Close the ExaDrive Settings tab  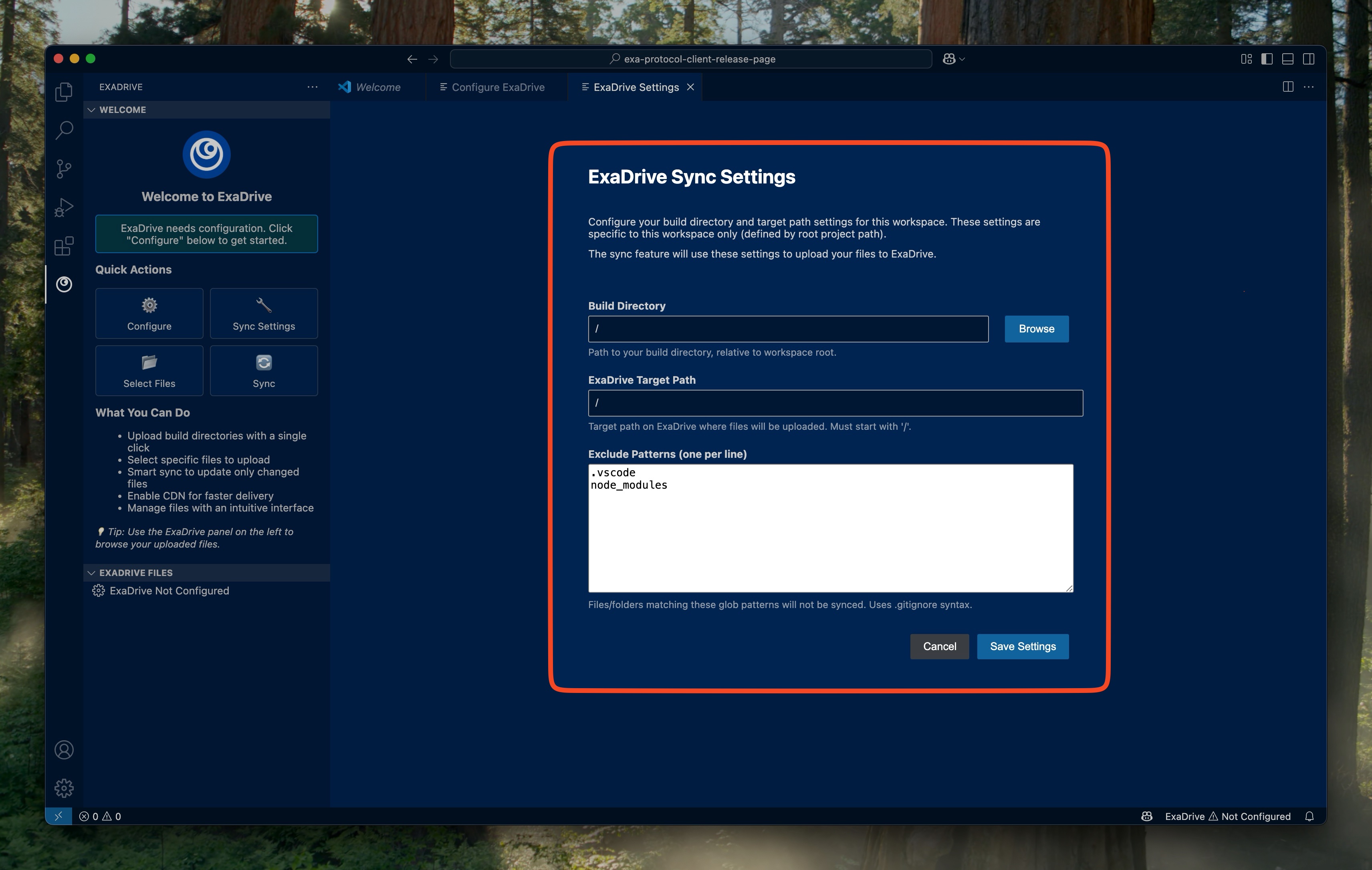(x=690, y=87)
